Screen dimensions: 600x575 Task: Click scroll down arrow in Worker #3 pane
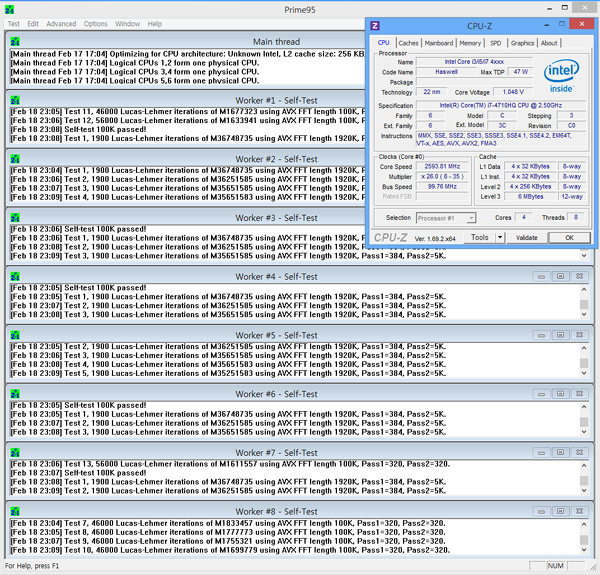point(584,256)
